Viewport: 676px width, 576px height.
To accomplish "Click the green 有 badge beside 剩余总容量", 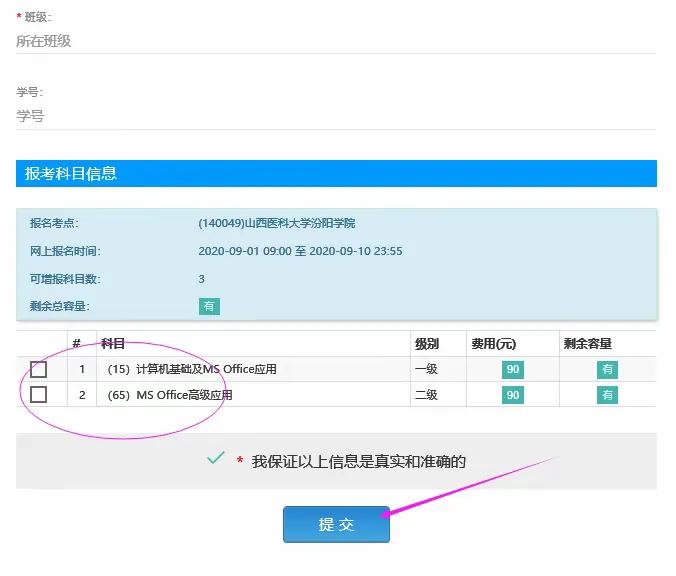I will (x=209, y=306).
